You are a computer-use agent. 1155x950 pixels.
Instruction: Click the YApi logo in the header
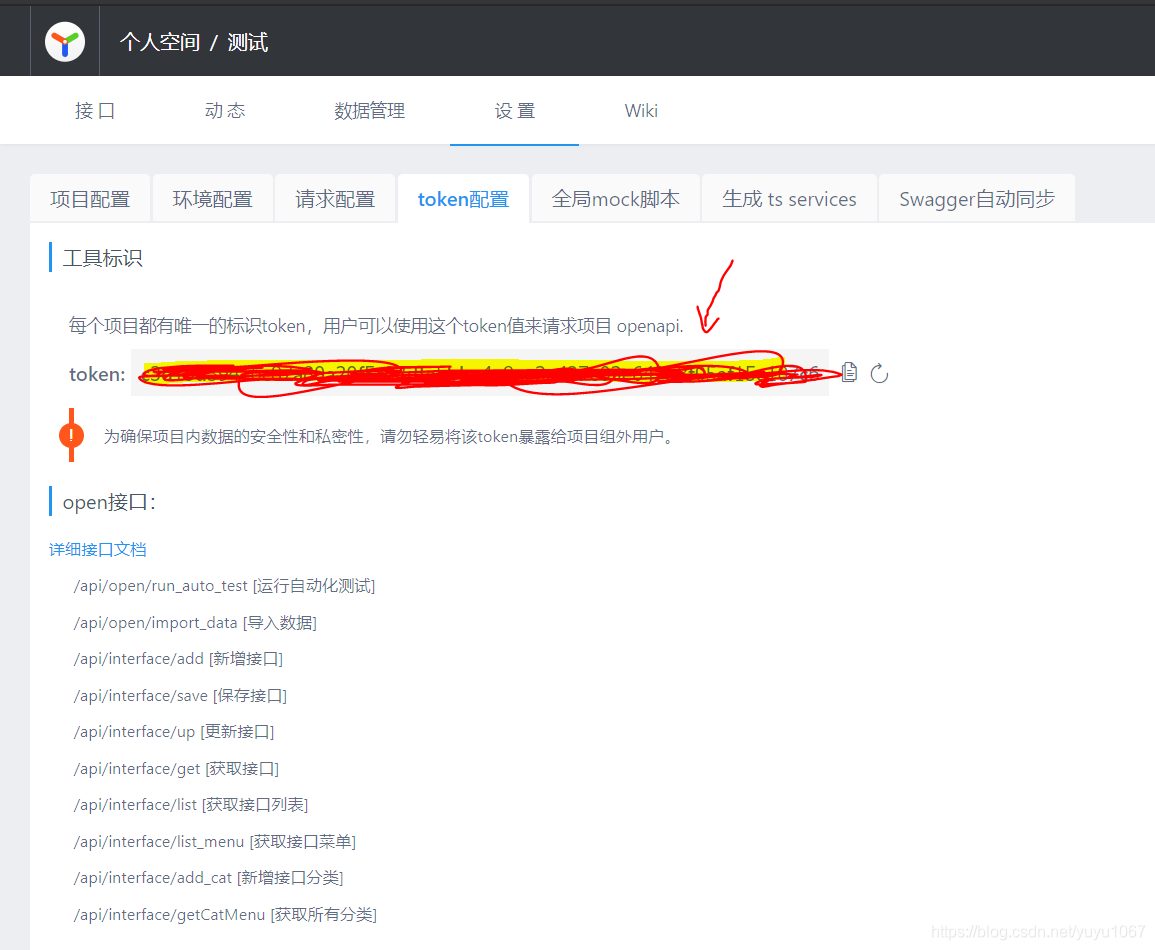click(x=64, y=40)
